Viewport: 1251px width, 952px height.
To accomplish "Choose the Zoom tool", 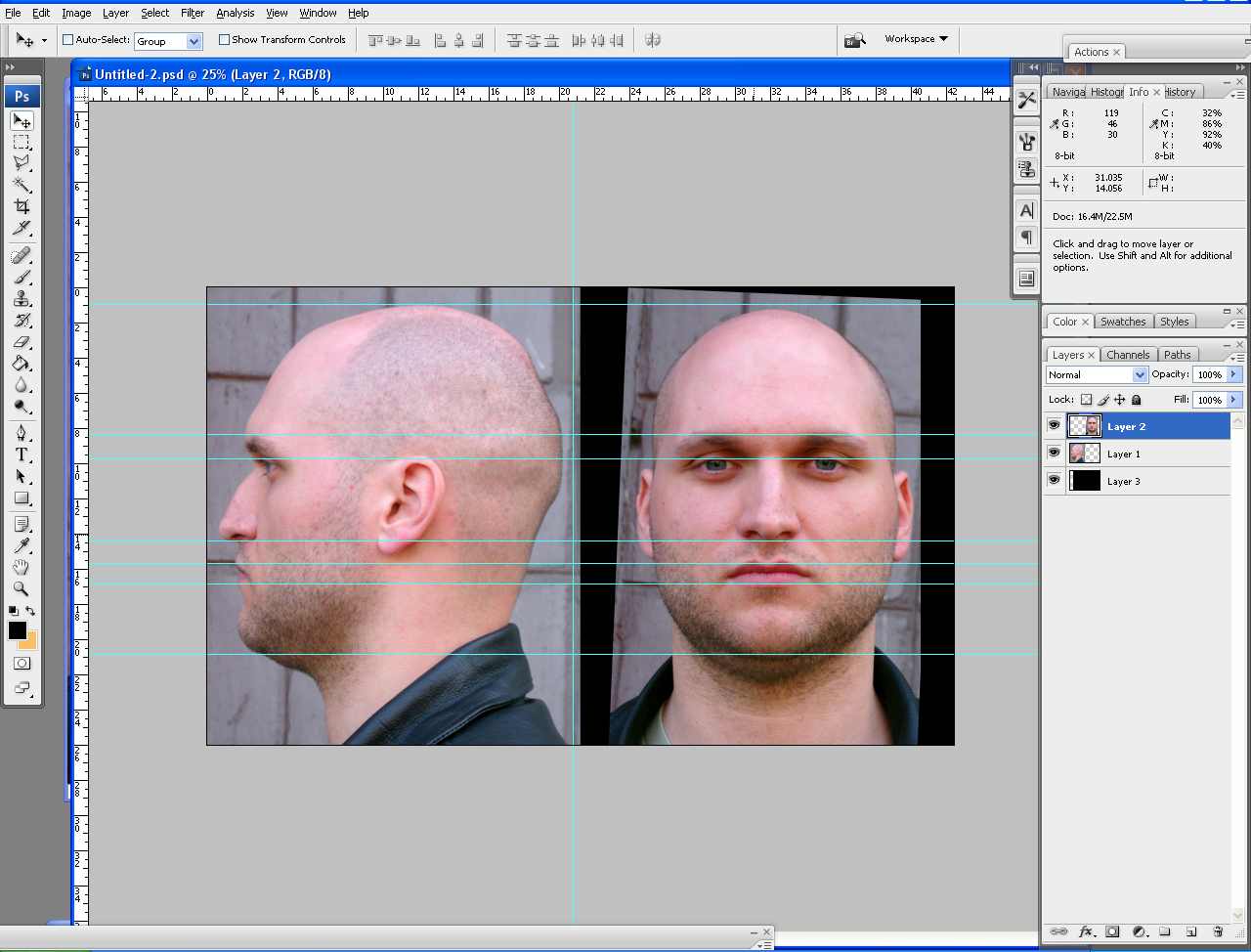I will pos(22,588).
